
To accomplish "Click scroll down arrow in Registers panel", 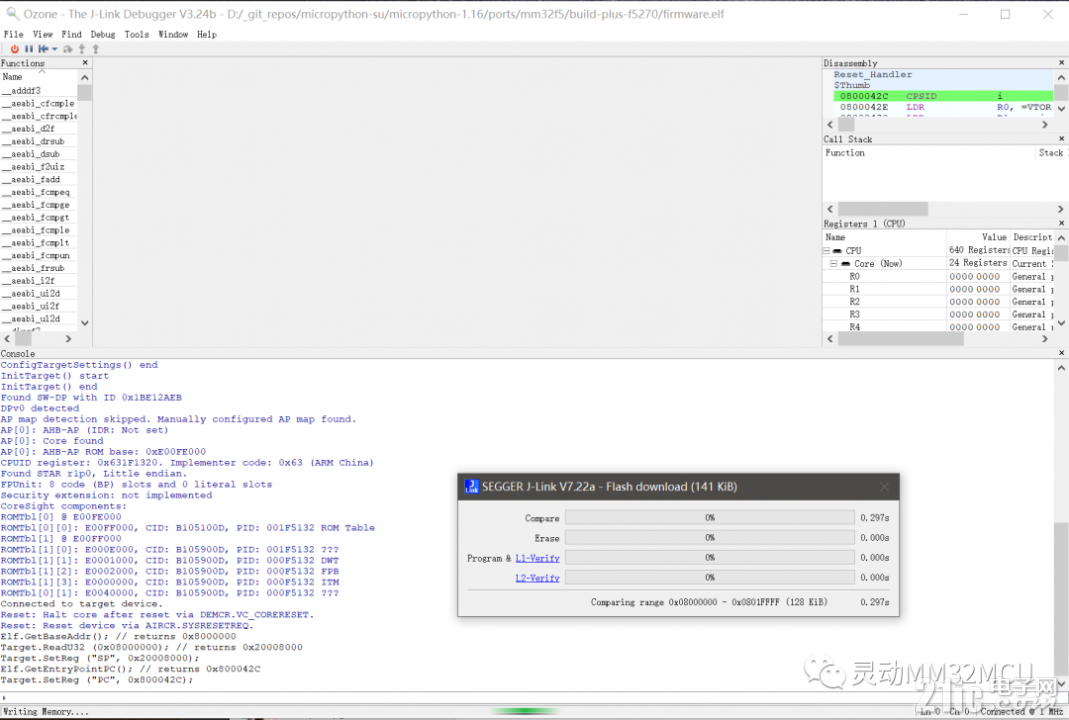I will click(1062, 322).
